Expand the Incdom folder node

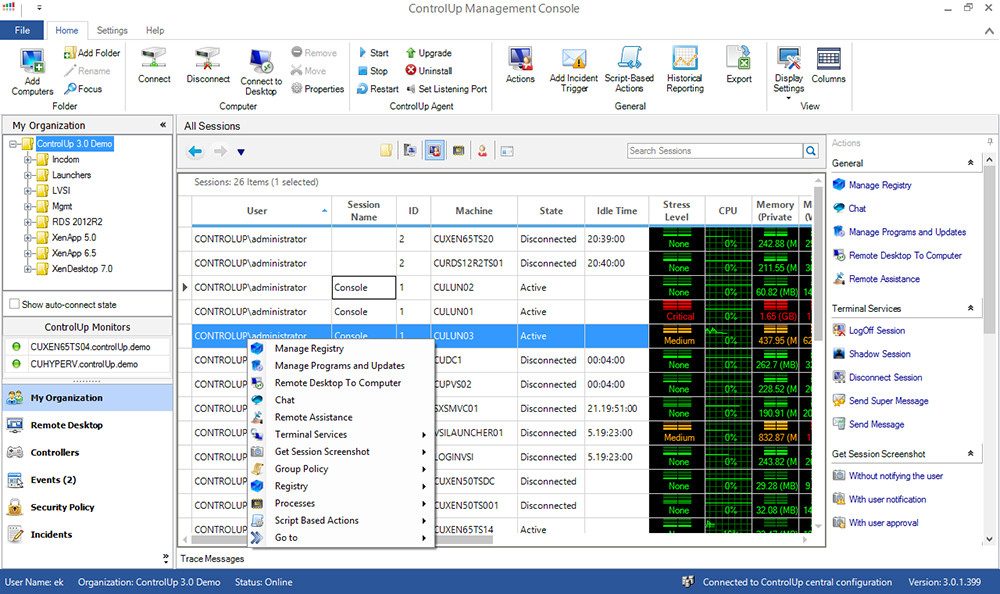pyautogui.click(x=27, y=160)
